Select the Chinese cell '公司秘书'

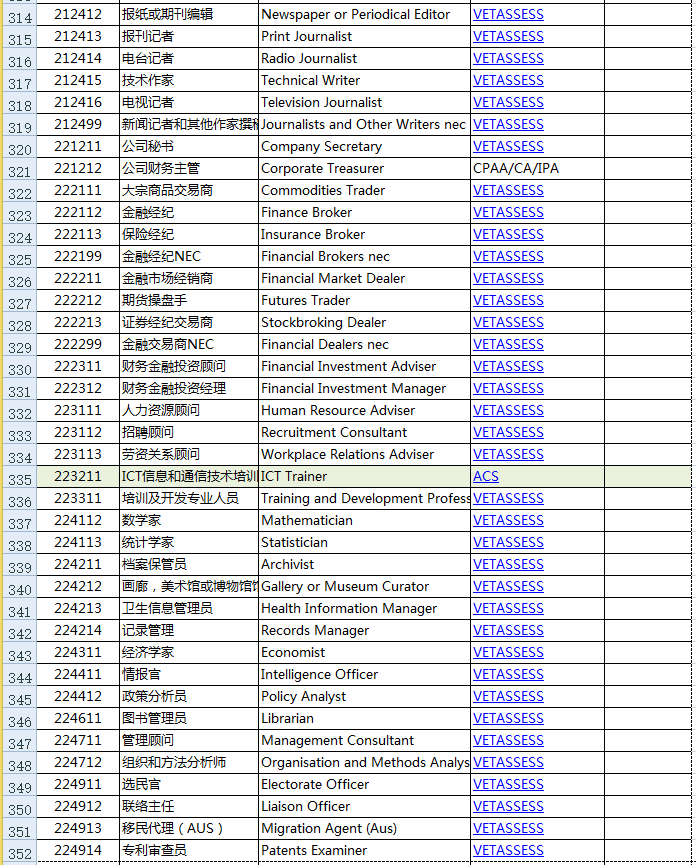click(x=189, y=147)
